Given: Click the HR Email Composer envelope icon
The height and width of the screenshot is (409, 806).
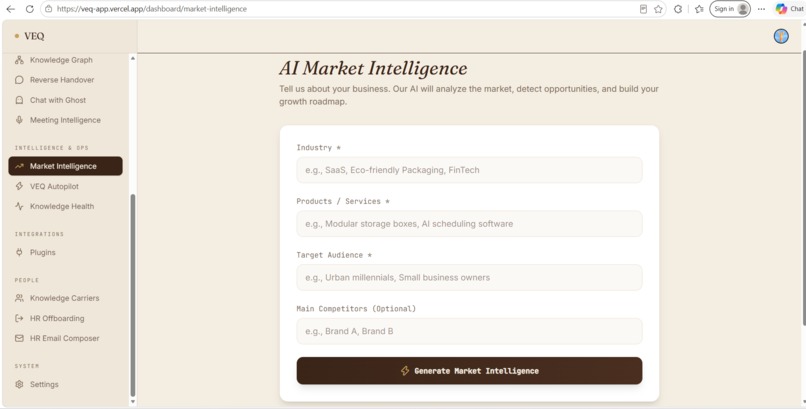Looking at the screenshot, I should point(19,339).
